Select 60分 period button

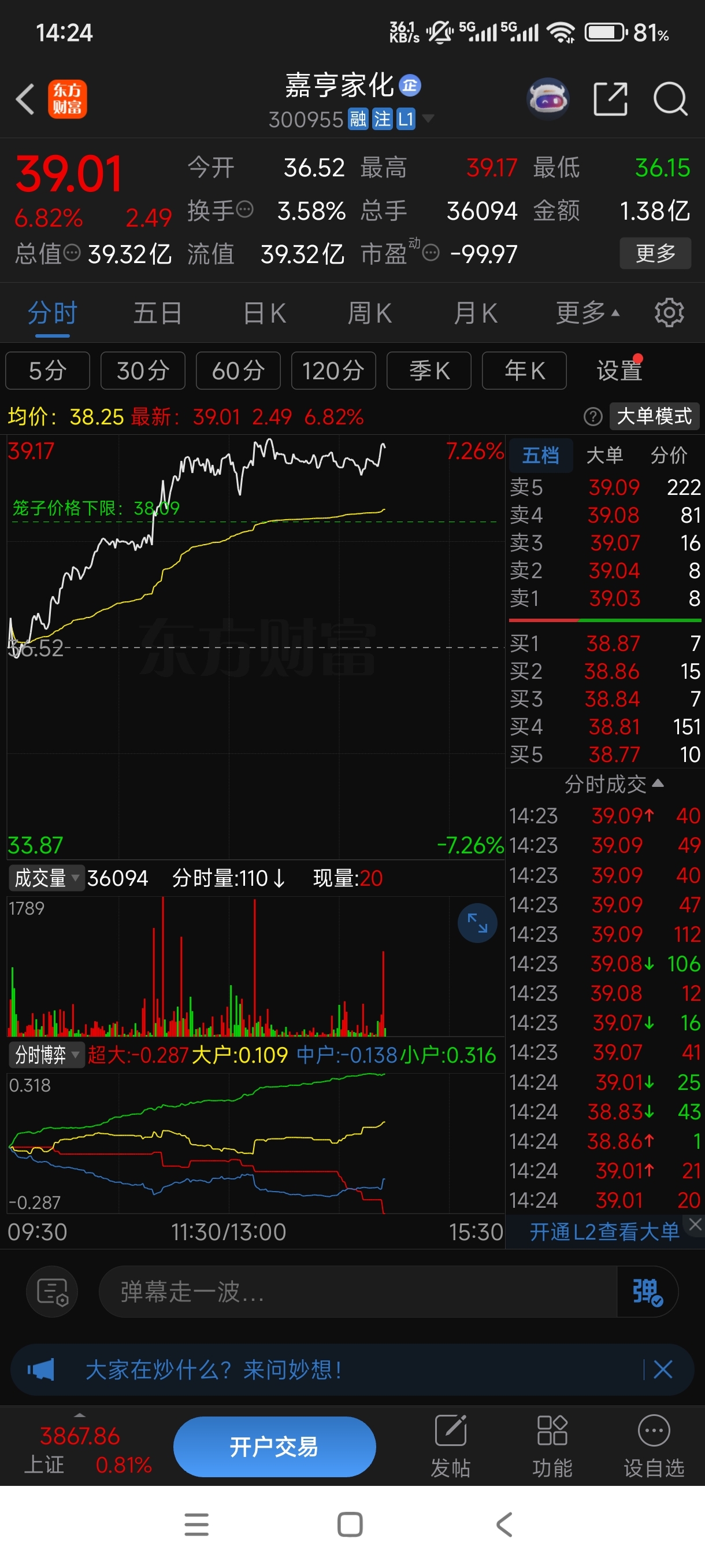[239, 370]
